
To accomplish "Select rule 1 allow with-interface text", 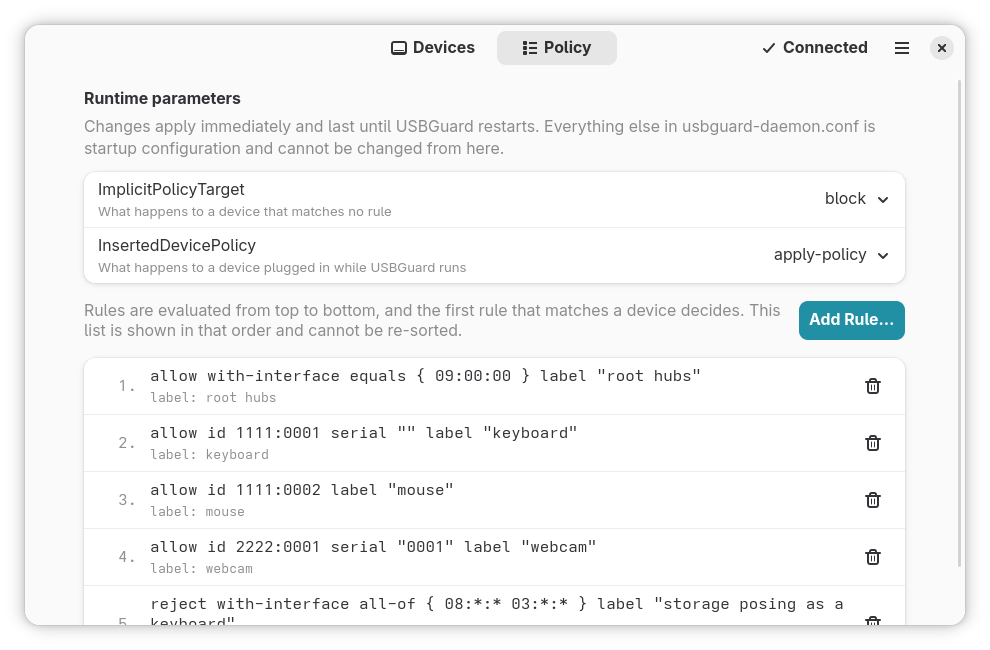I will pyautogui.click(x=425, y=376).
